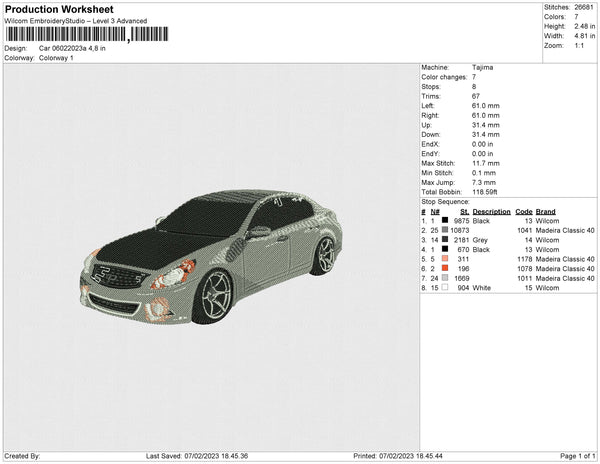The height and width of the screenshot is (464, 600).
Task: Click the Brand column header
Action: coord(544,212)
